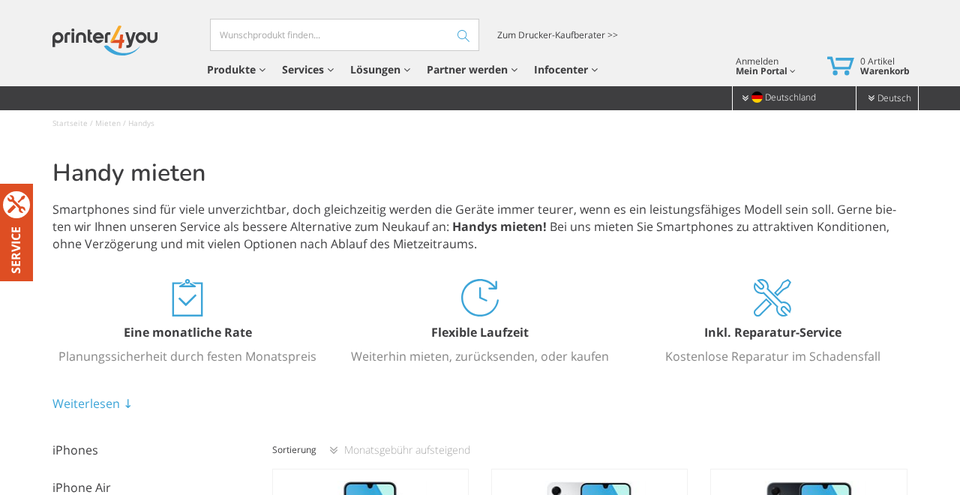960x495 pixels.
Task: Click the Inkl. Reparatur-Service heading
Action: click(x=773, y=333)
